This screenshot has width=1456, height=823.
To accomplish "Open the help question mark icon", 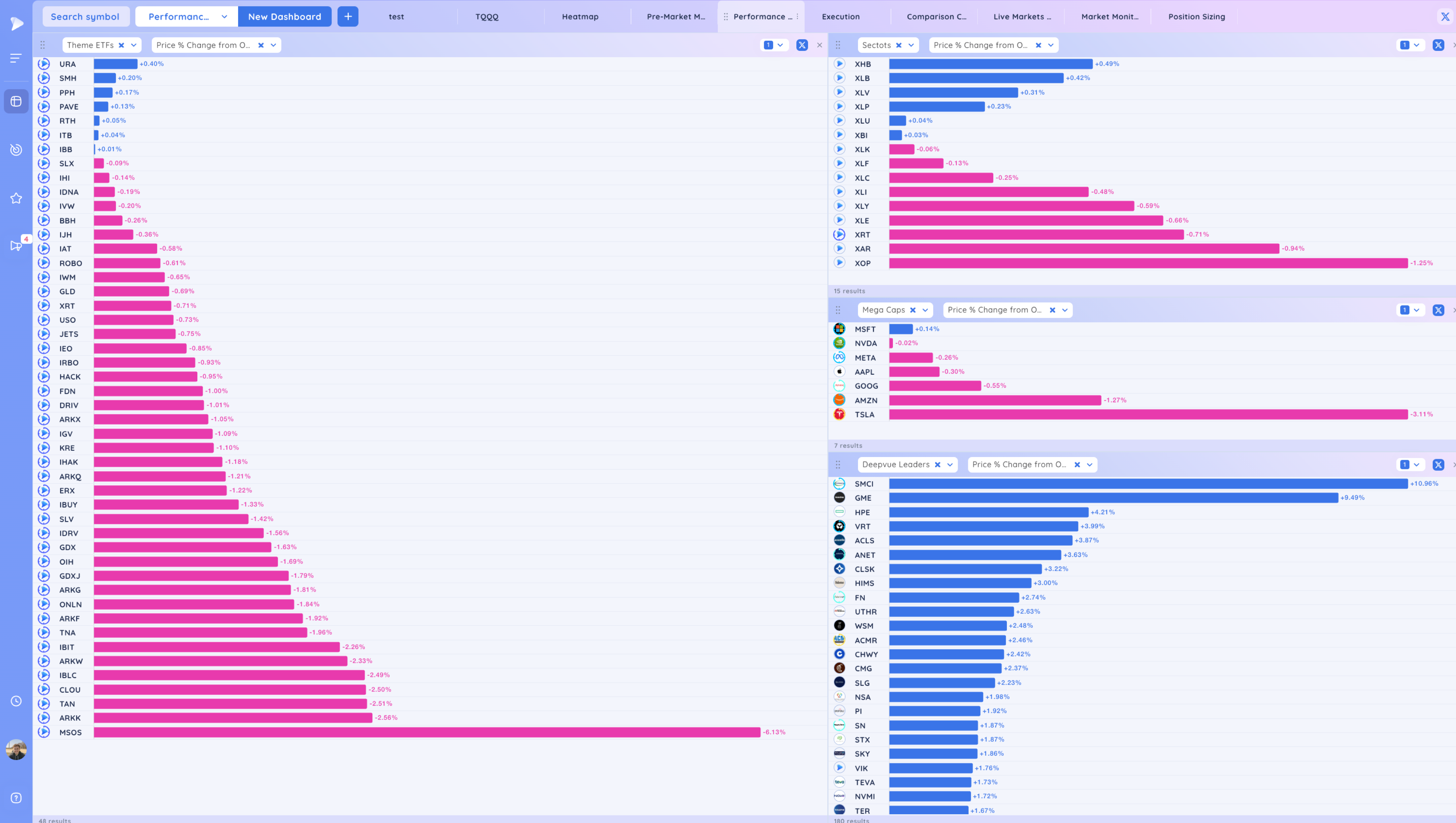I will tap(16, 798).
